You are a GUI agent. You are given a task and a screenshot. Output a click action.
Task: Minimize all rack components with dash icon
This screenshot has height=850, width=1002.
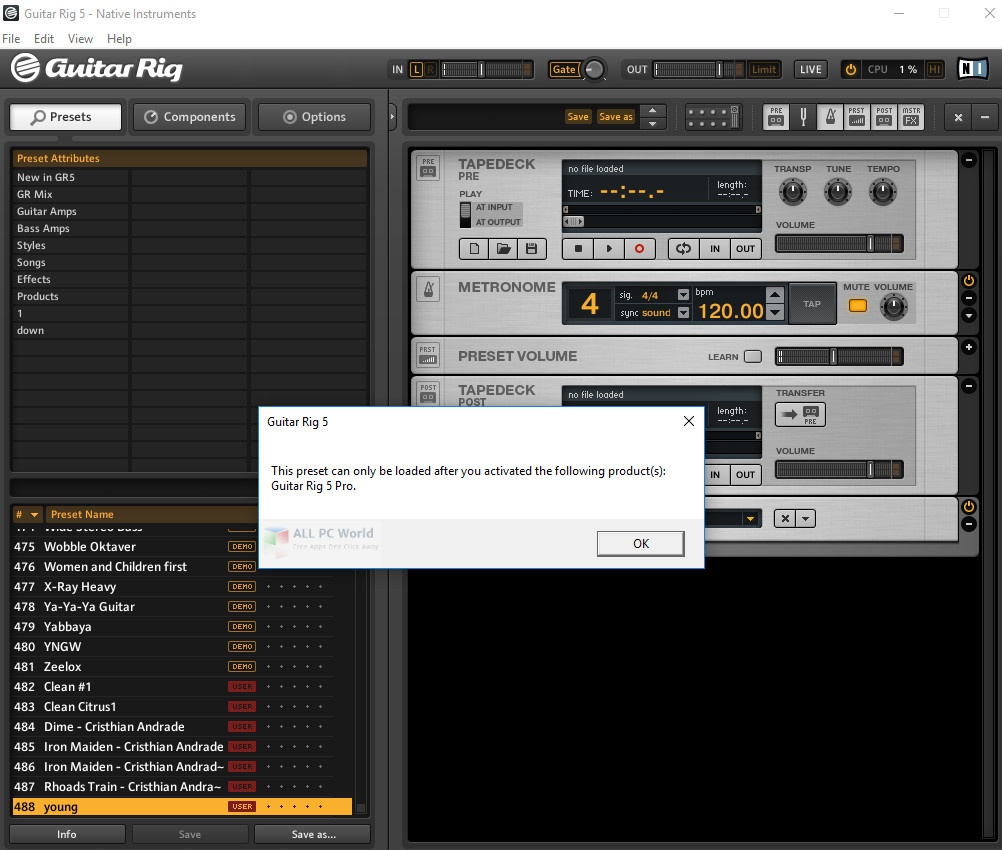[x=985, y=117]
